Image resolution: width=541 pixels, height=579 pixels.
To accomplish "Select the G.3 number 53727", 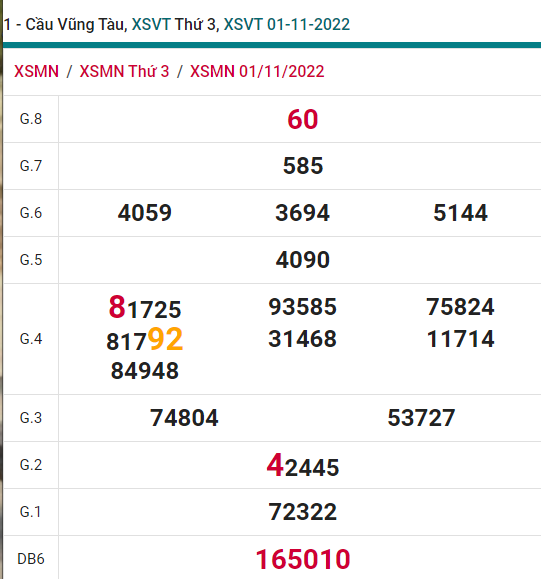I will point(421,418).
